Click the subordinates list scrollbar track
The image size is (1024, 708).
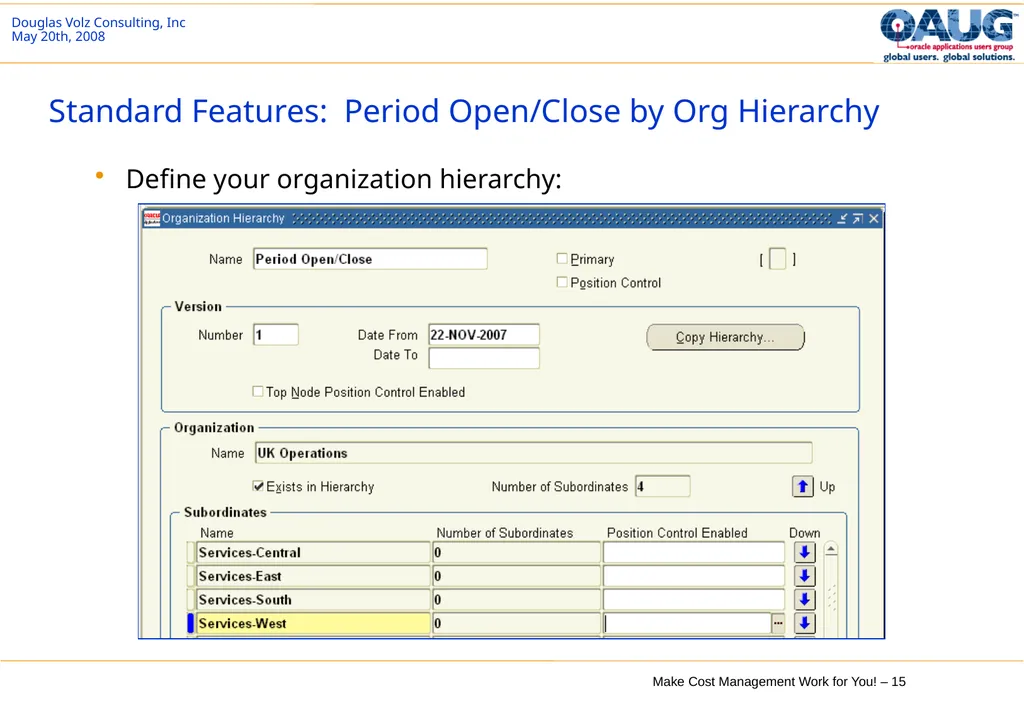(x=831, y=597)
